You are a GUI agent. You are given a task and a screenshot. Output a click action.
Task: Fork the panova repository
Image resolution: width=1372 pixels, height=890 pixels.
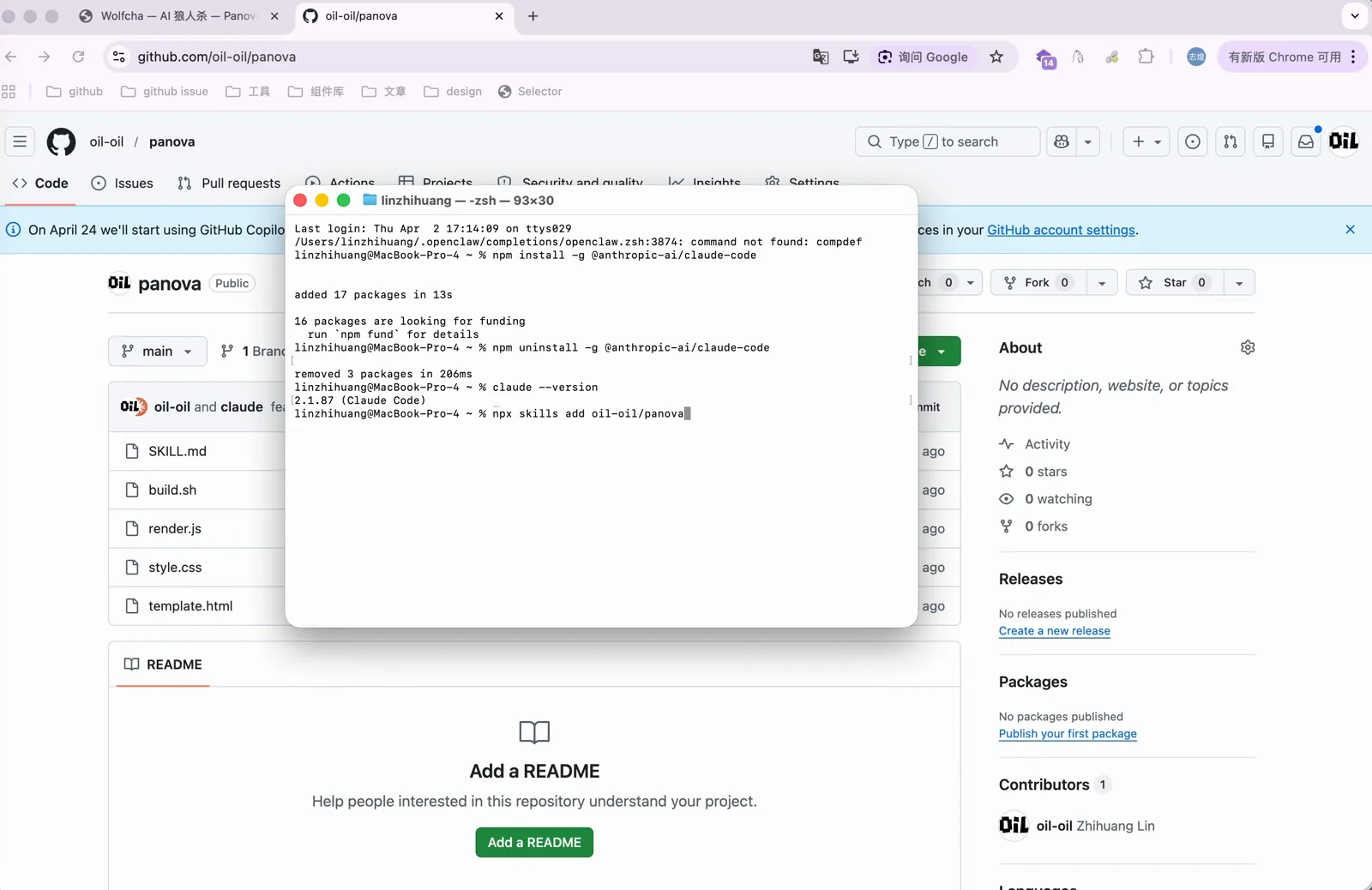coord(1038,283)
